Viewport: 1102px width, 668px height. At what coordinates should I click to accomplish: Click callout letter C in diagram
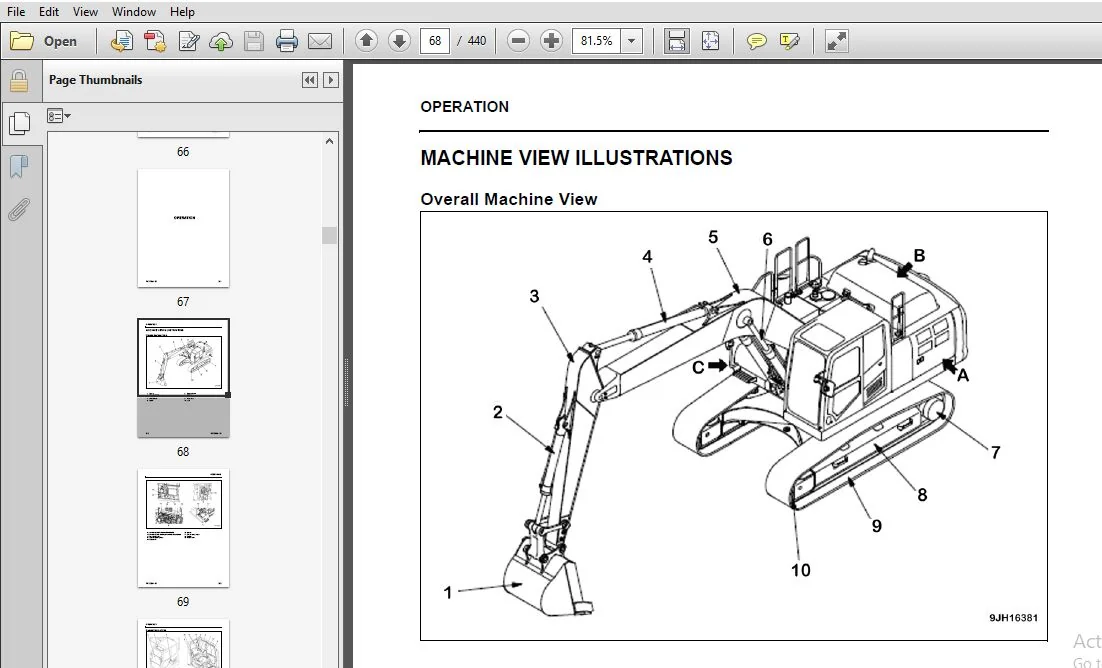pyautogui.click(x=698, y=368)
